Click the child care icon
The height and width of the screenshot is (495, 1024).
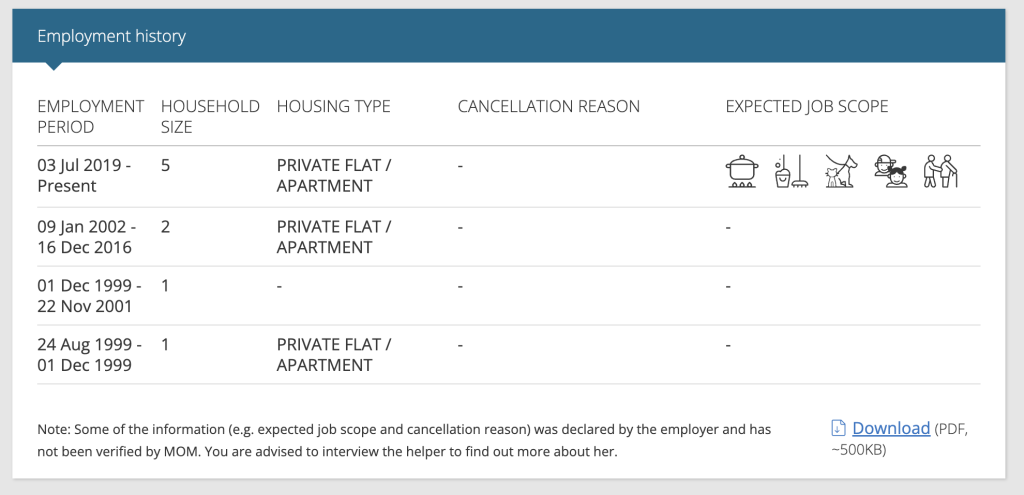click(891, 172)
